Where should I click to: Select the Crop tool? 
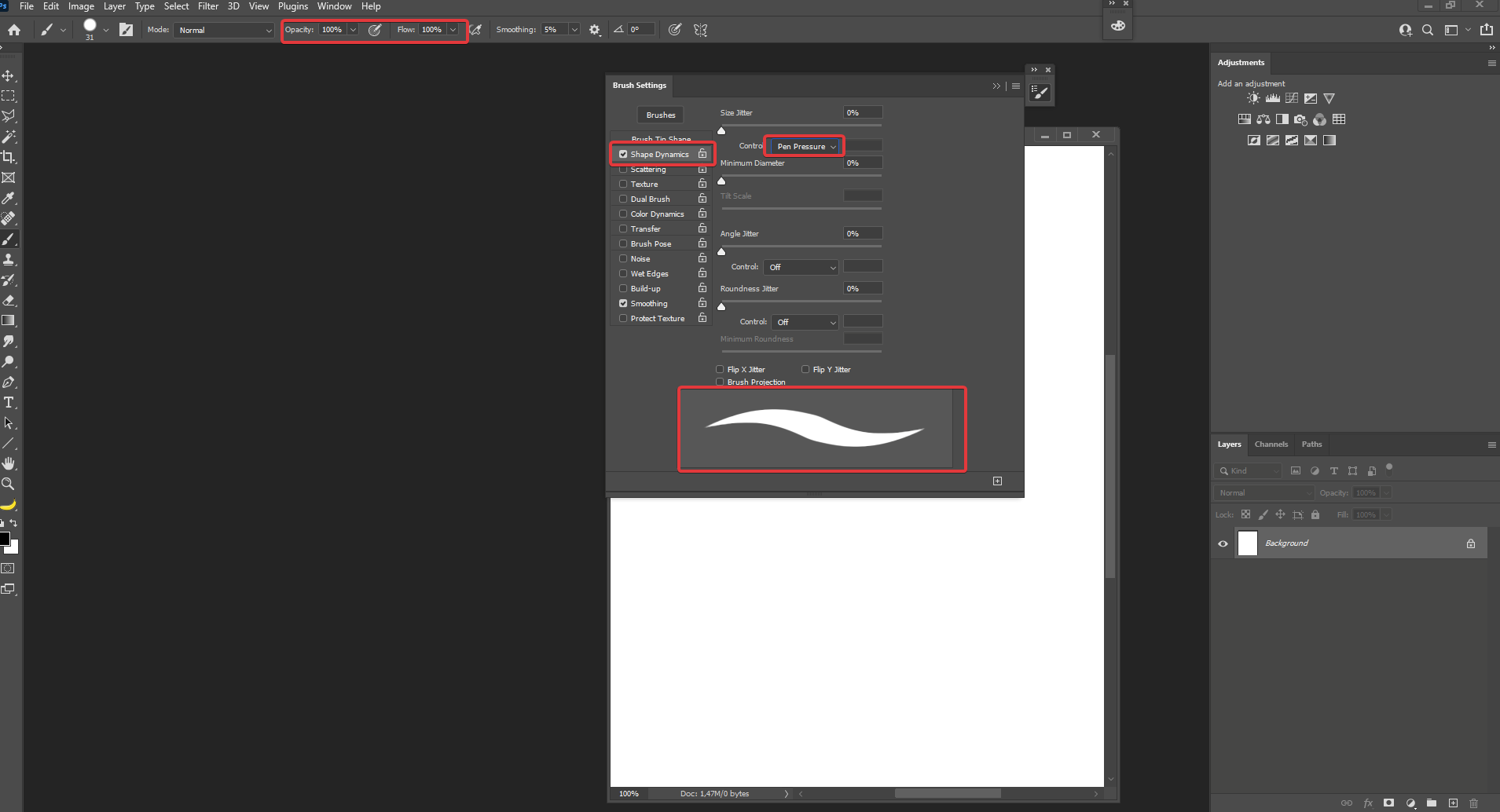tap(9, 157)
